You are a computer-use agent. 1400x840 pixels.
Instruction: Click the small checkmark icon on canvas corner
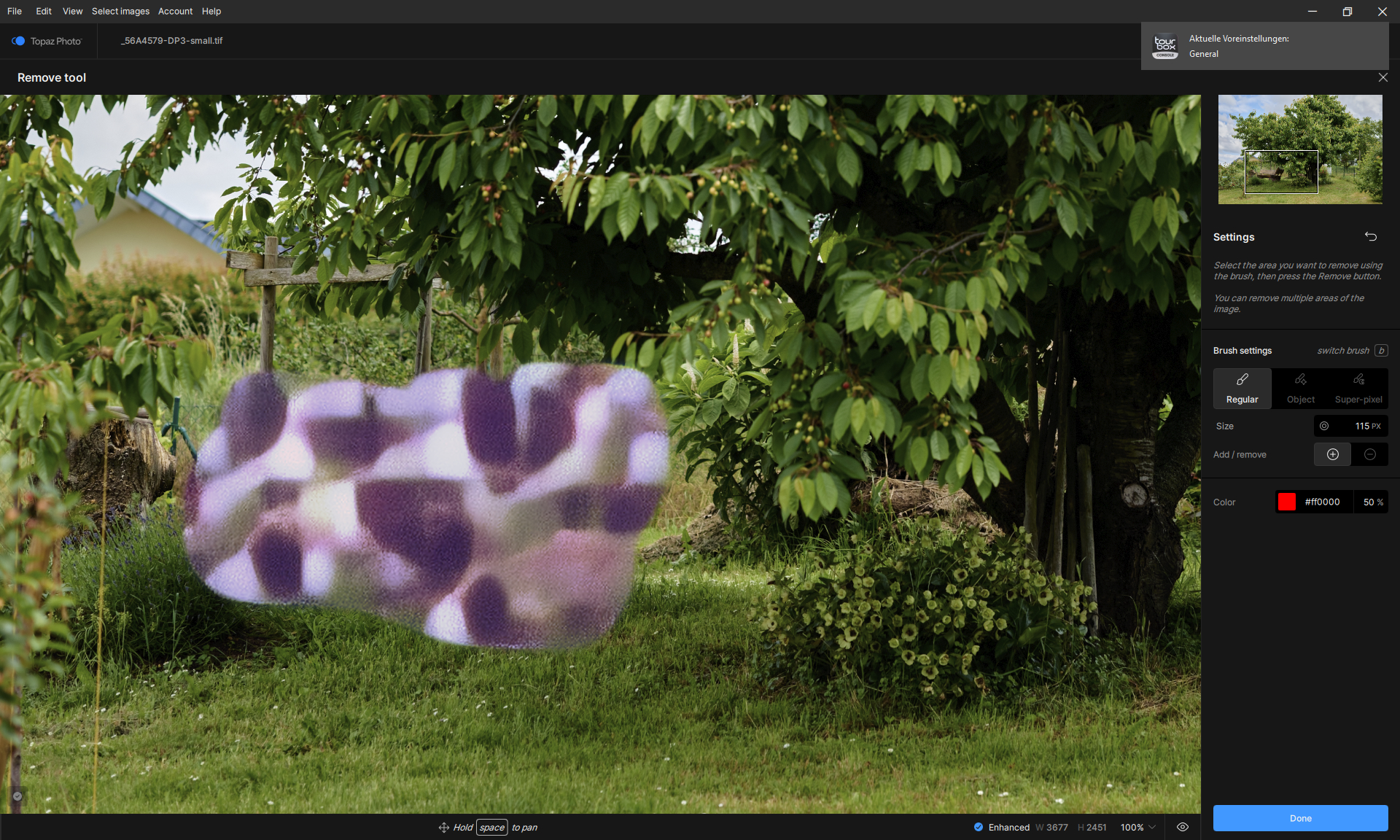(17, 796)
